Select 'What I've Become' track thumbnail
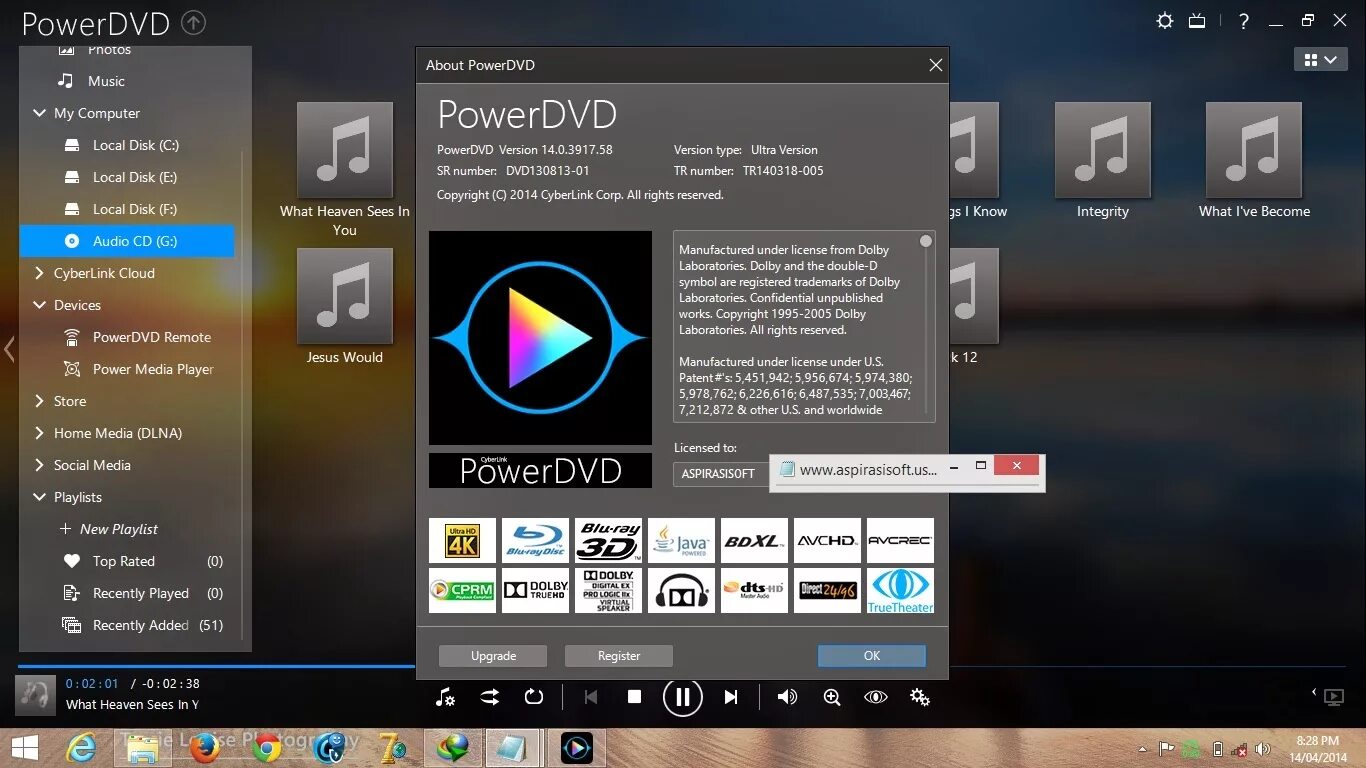 click(1254, 150)
